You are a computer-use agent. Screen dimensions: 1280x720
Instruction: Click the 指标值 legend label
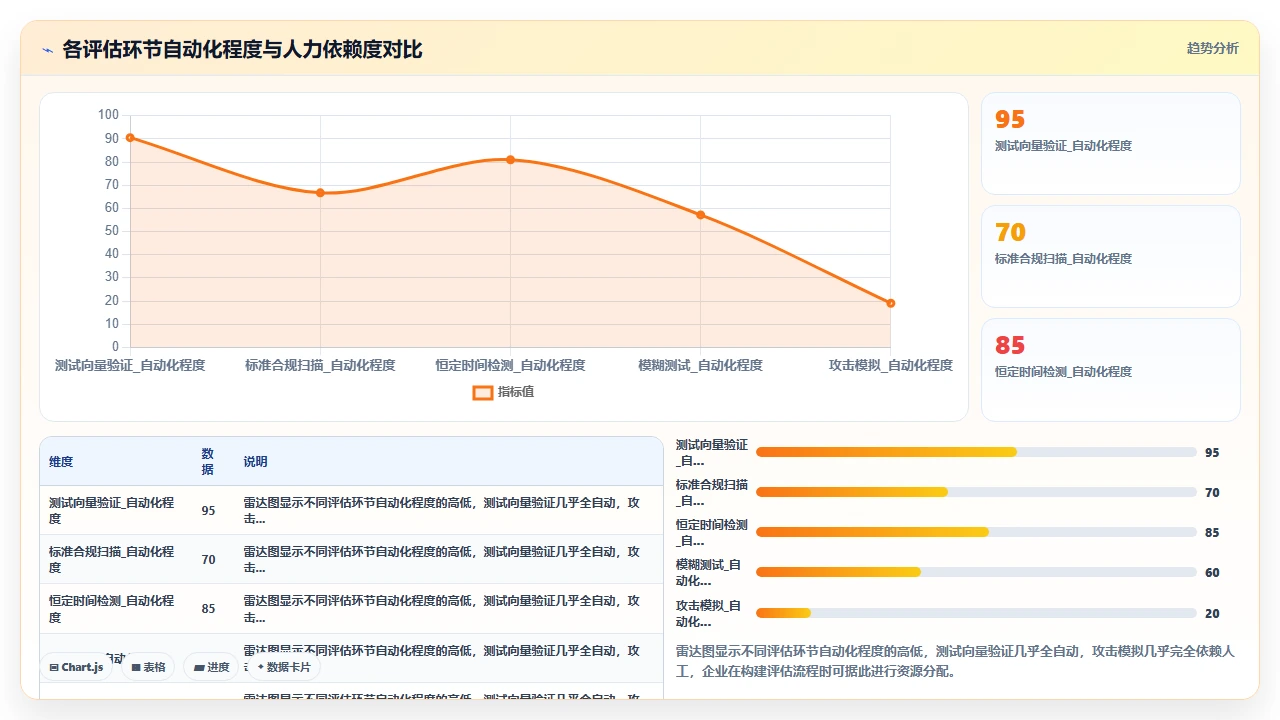tap(516, 392)
